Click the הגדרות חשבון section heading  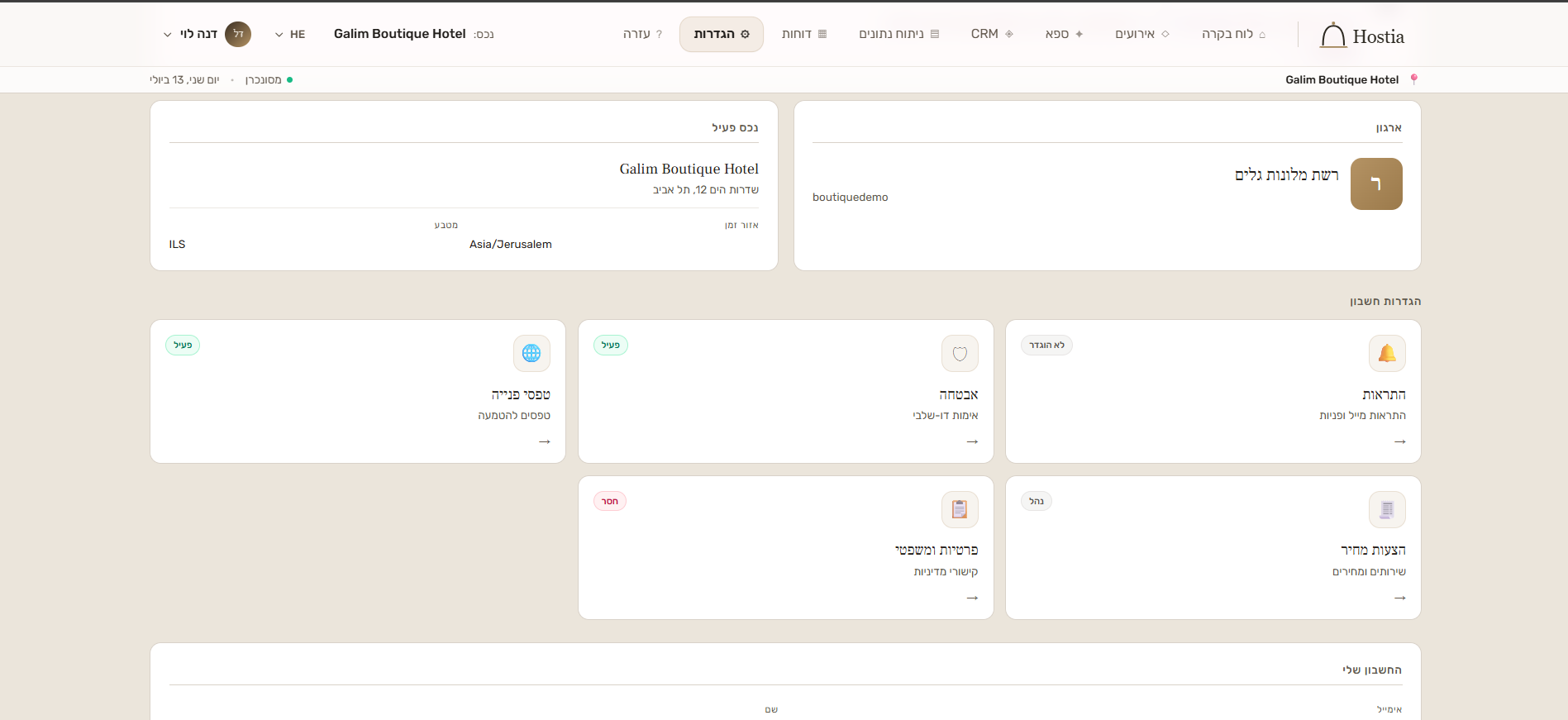1385,301
